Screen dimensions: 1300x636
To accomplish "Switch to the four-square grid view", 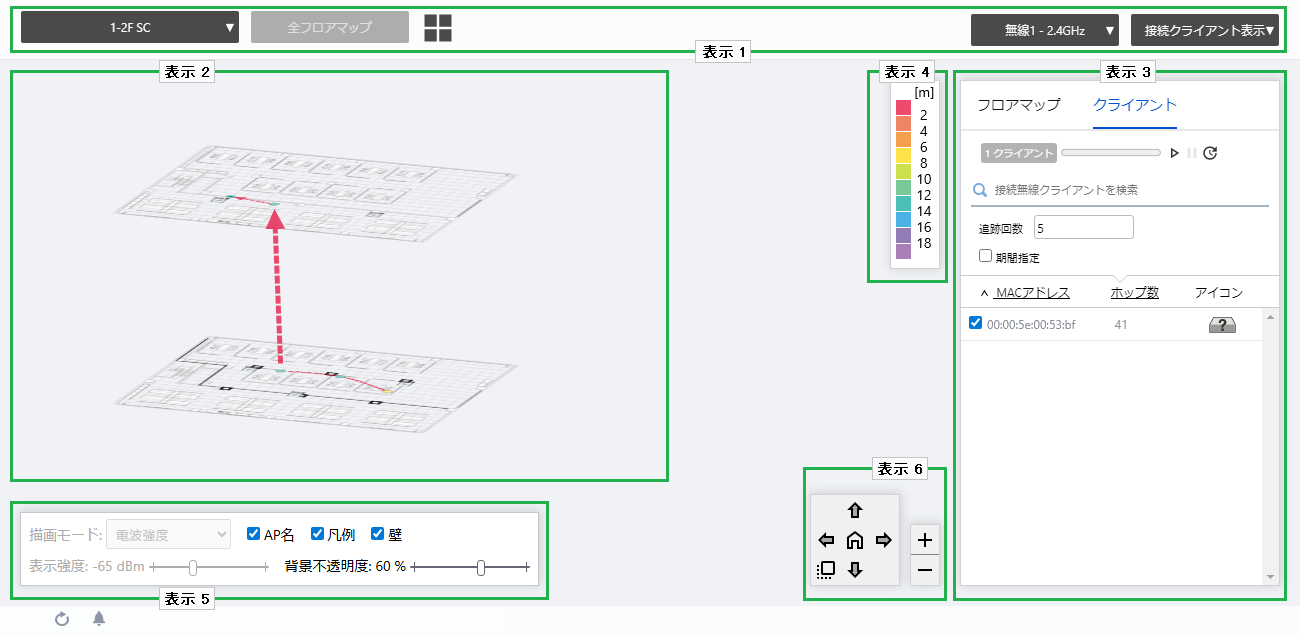I will pos(438,28).
